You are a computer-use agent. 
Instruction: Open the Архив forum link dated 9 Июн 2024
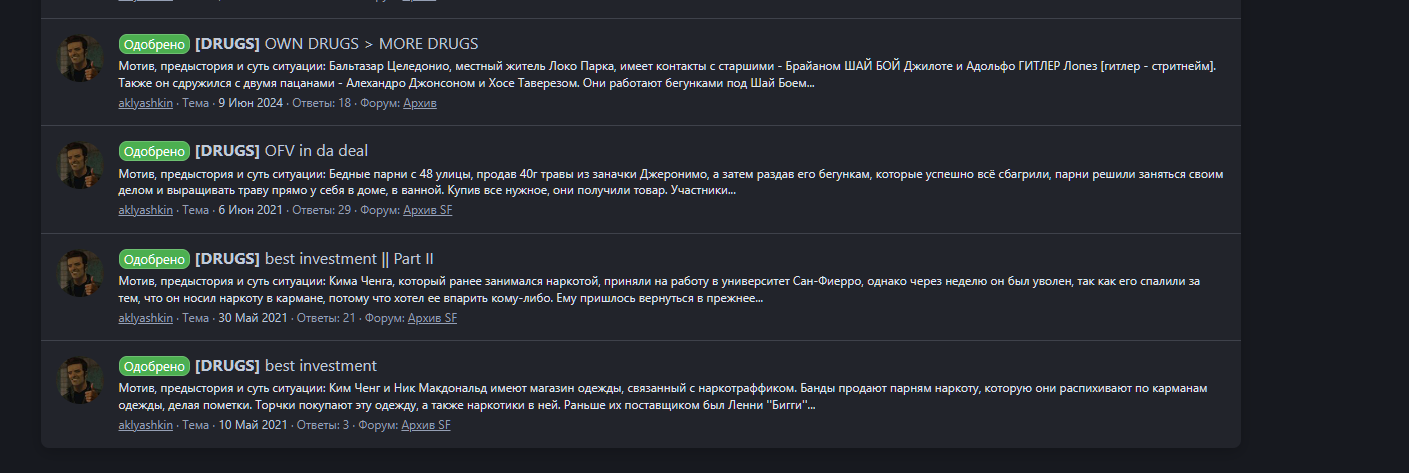point(420,103)
